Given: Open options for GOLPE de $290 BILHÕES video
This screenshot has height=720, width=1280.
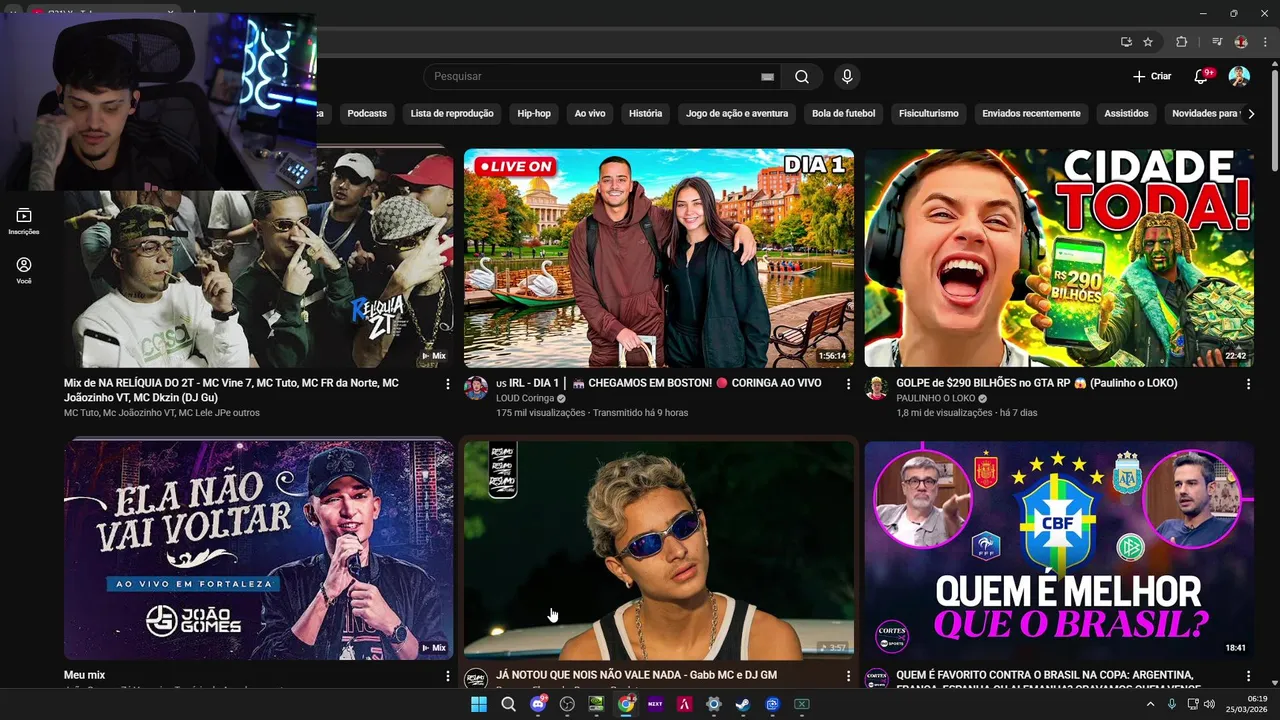Looking at the screenshot, I should (x=1248, y=384).
